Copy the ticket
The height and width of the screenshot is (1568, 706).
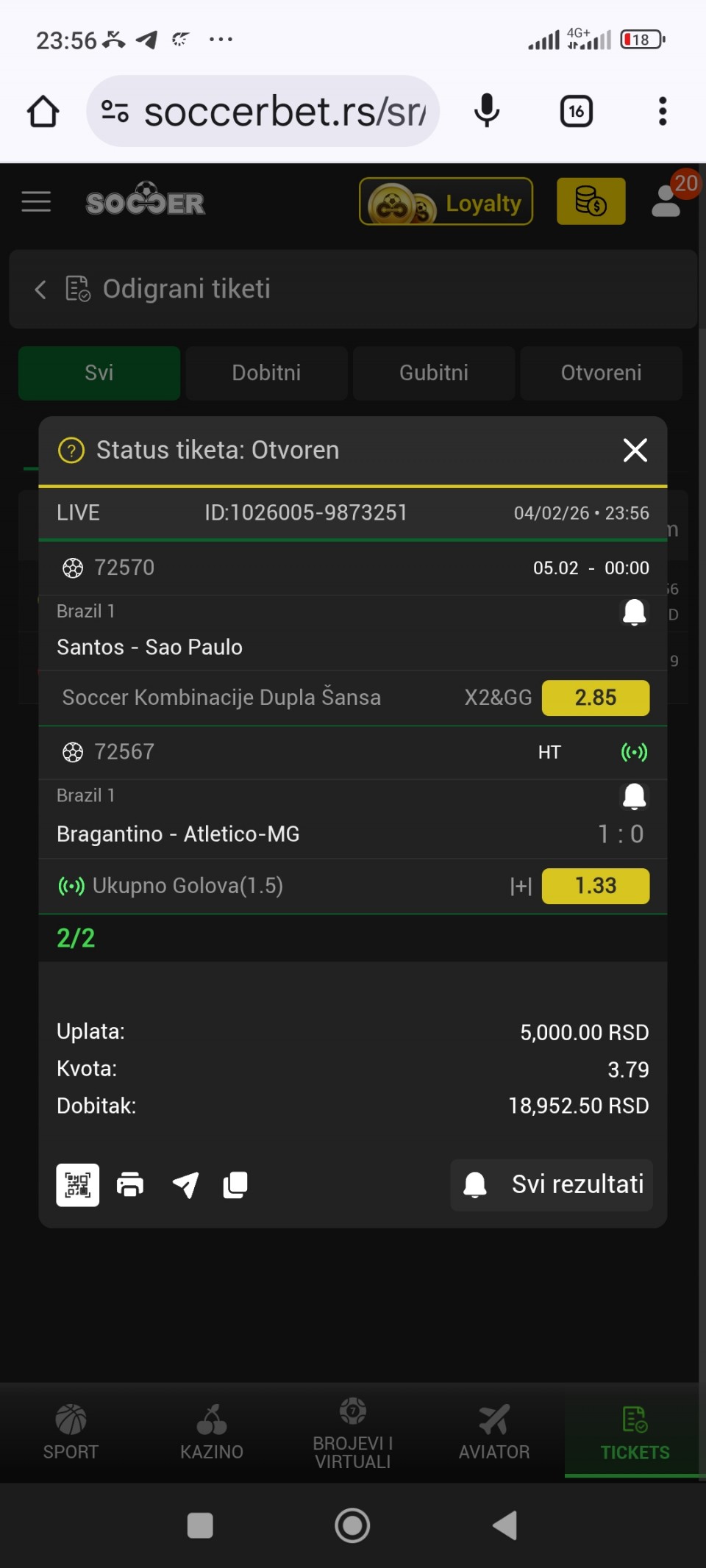235,1185
